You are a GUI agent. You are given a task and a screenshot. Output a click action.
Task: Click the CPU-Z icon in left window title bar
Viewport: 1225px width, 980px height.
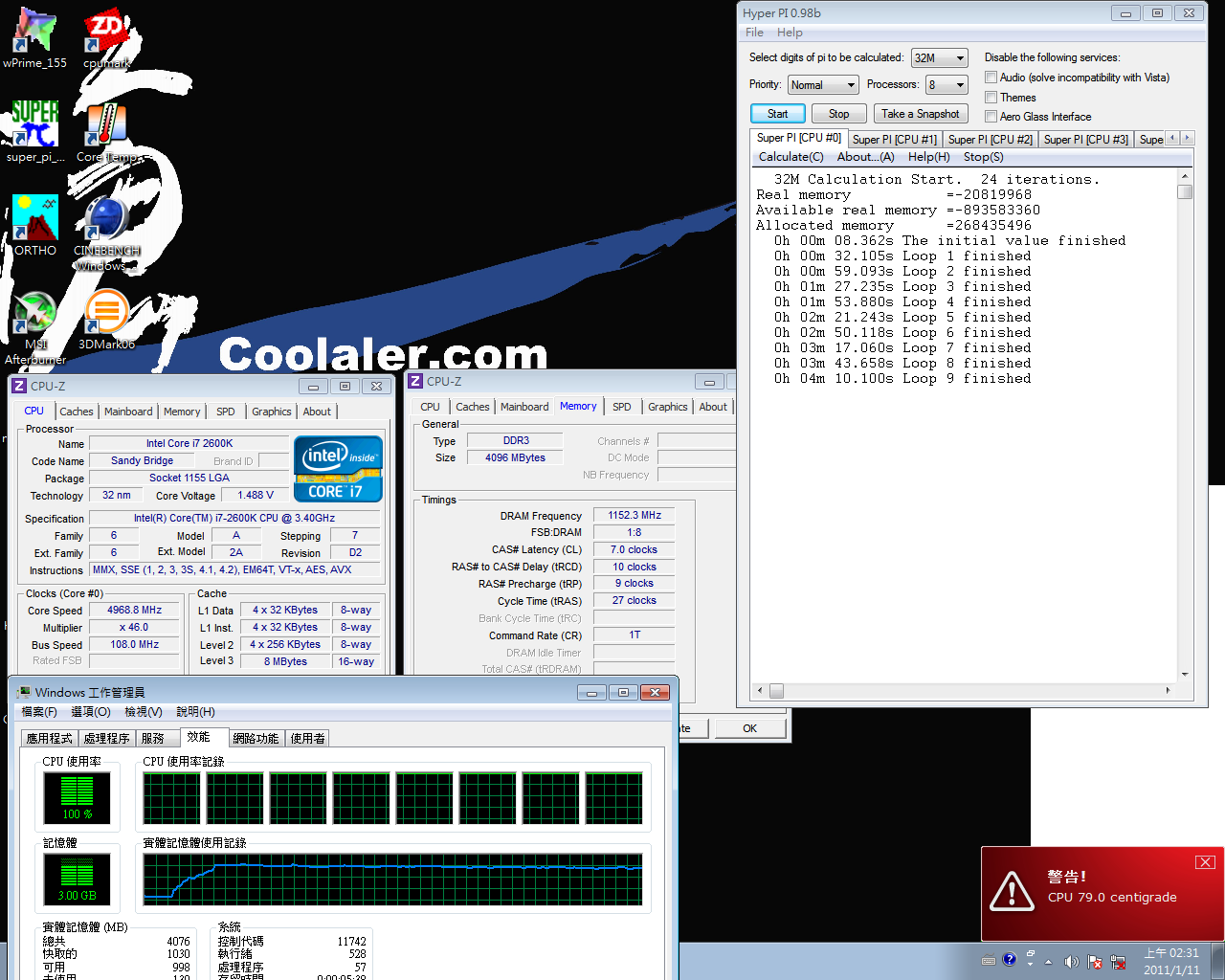(18, 386)
